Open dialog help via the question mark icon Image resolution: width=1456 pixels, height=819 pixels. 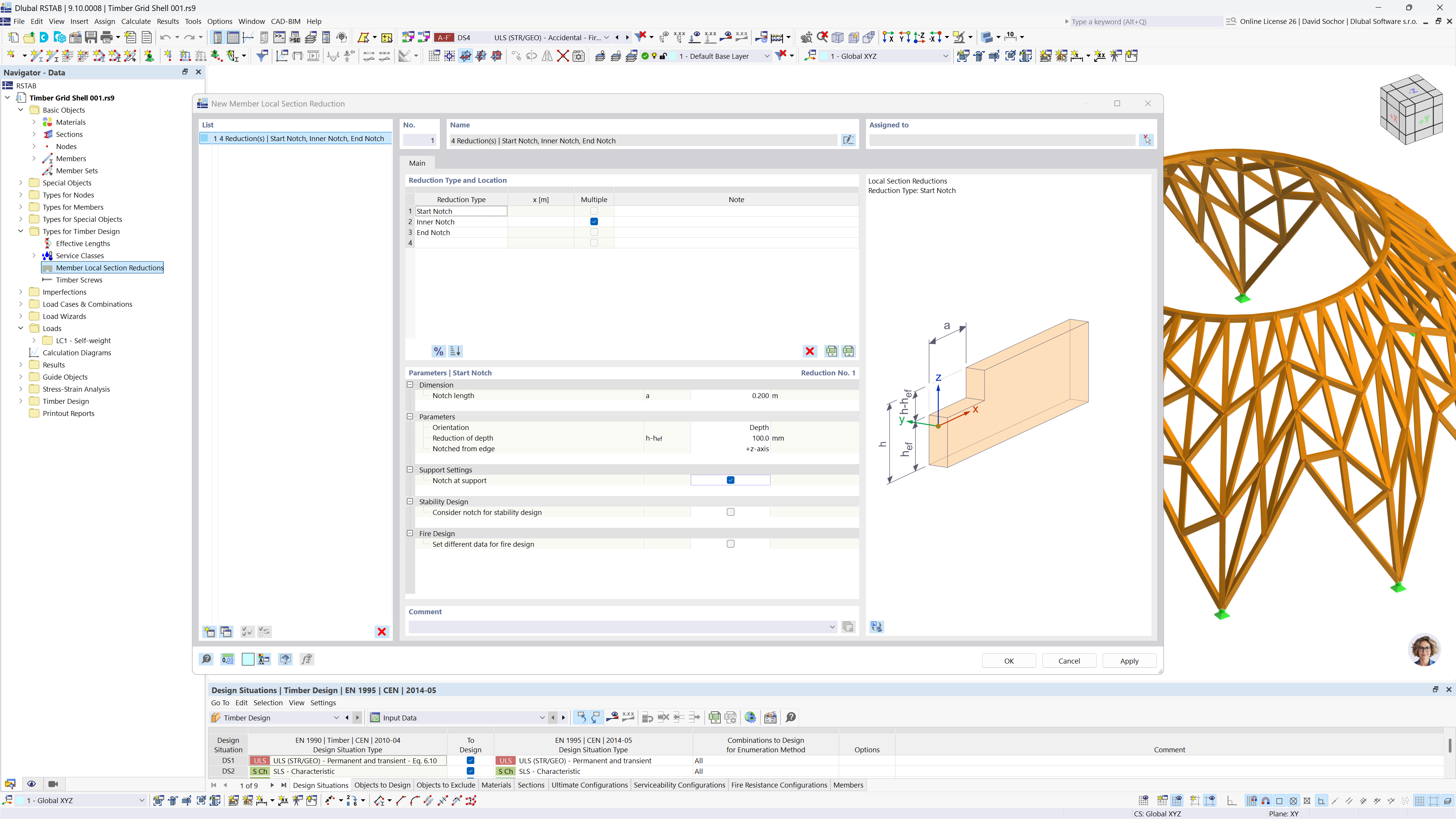click(x=206, y=659)
